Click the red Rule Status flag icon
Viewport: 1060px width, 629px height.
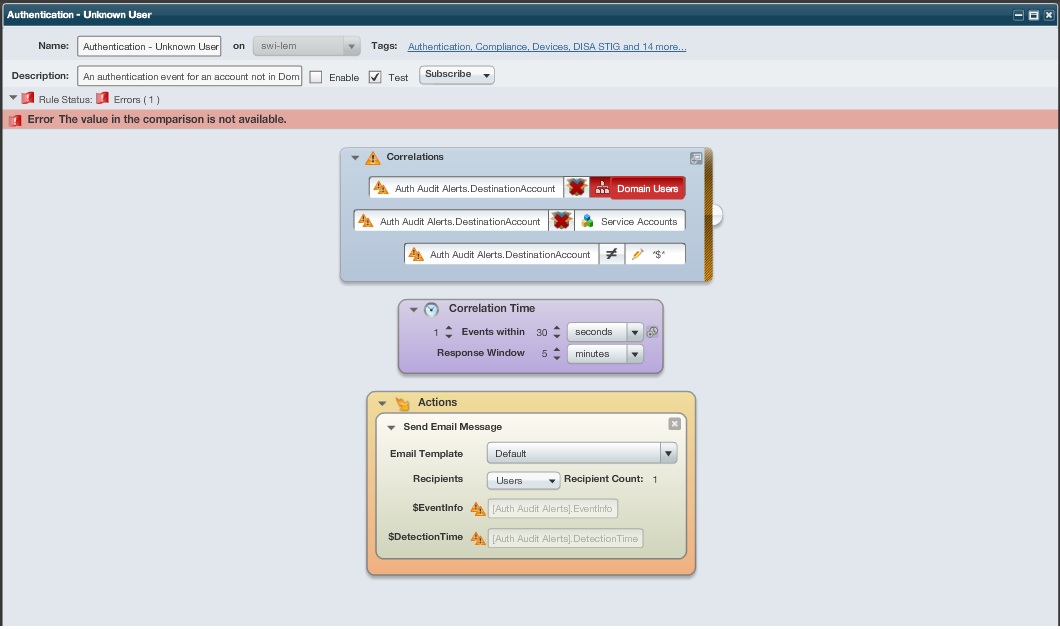[28, 98]
